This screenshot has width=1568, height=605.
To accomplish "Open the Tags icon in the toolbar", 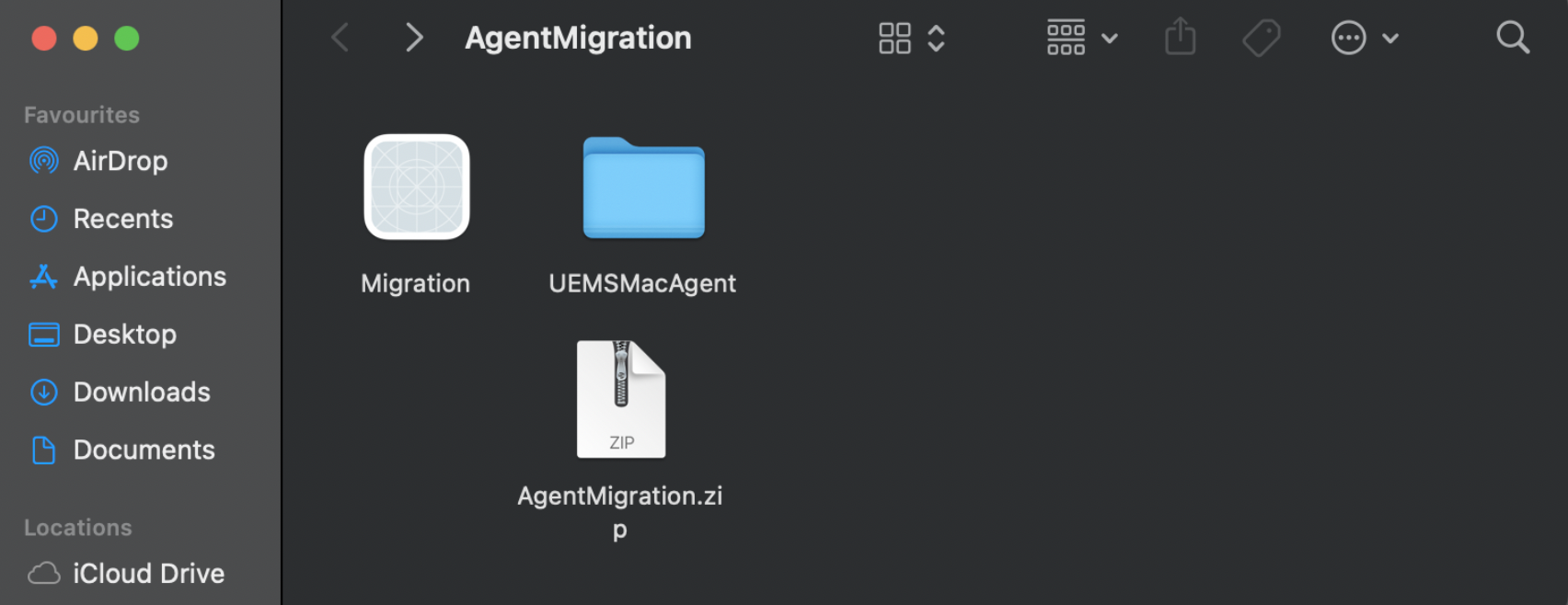I will 1262,37.
